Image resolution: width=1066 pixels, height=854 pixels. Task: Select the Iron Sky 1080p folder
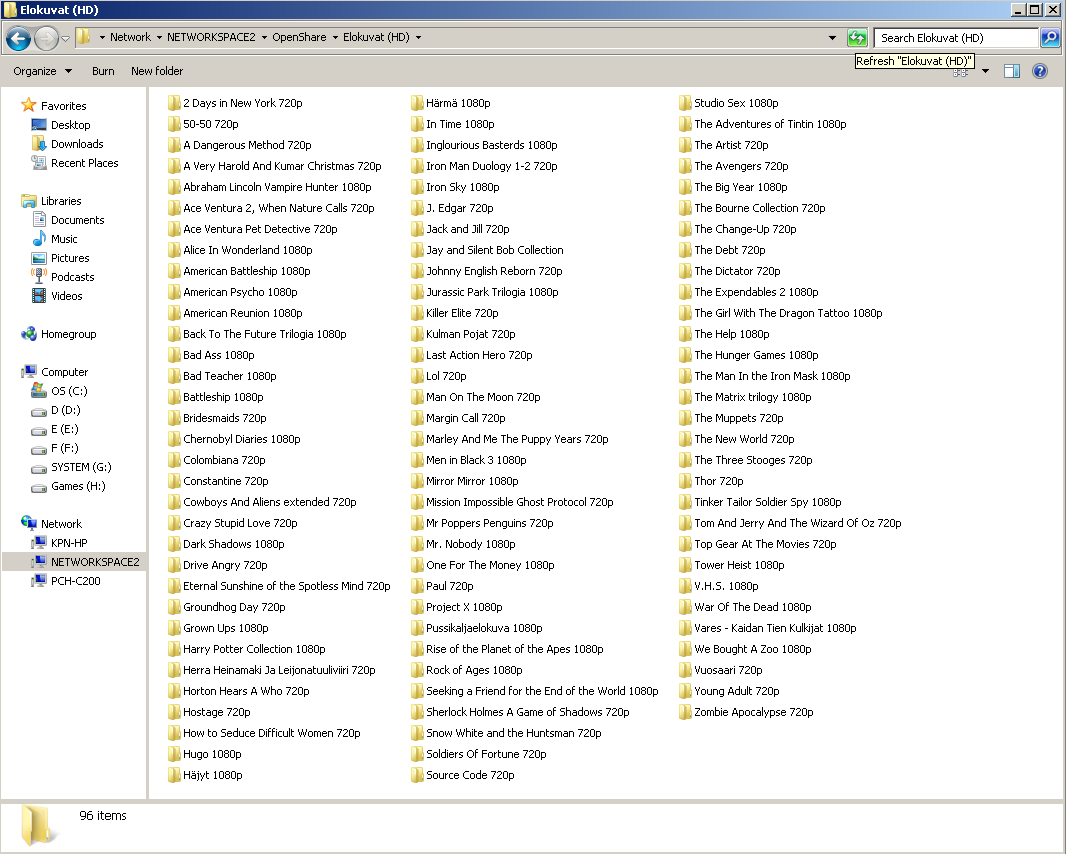[x=462, y=187]
